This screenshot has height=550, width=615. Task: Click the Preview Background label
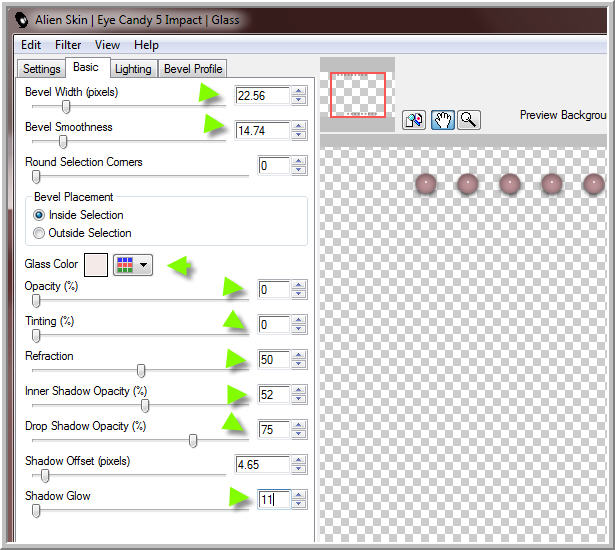563,115
